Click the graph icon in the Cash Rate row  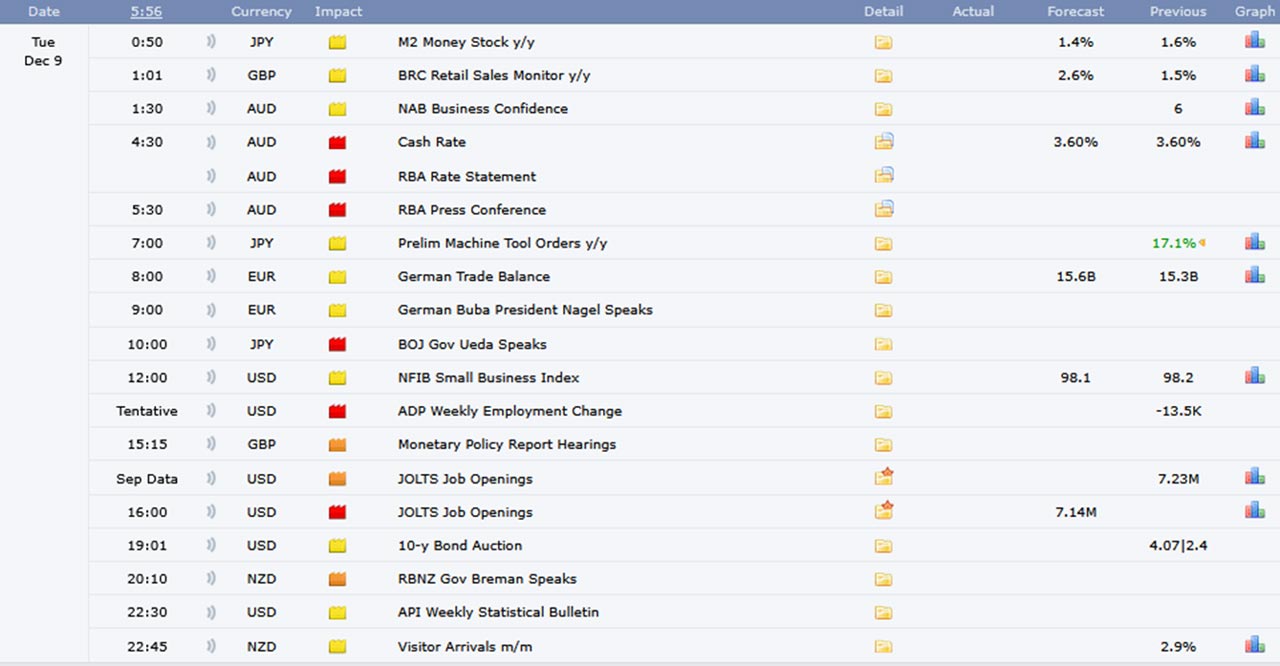point(1254,141)
